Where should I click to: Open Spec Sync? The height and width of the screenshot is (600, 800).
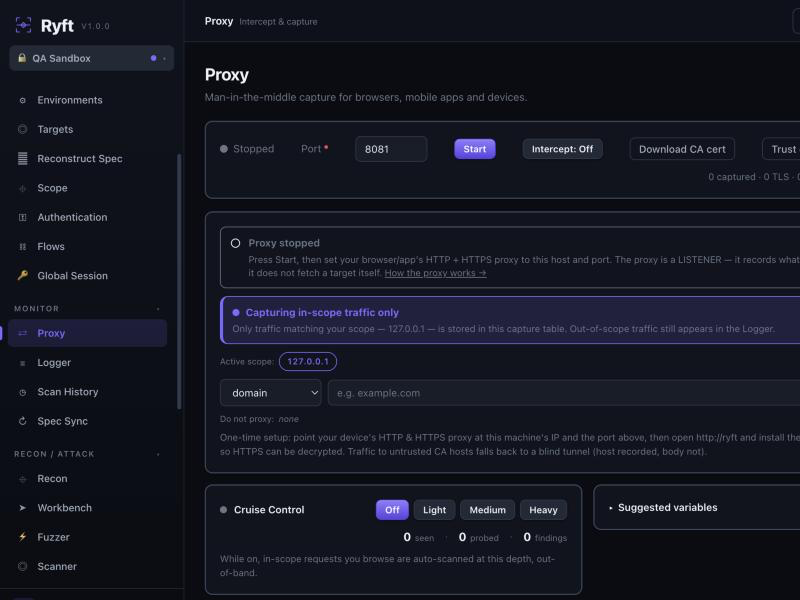pos(87,421)
